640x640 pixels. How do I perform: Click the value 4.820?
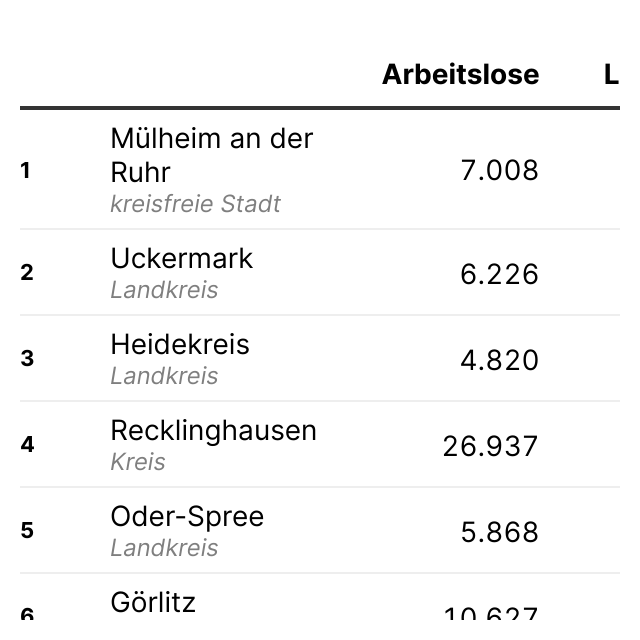[x=499, y=360]
